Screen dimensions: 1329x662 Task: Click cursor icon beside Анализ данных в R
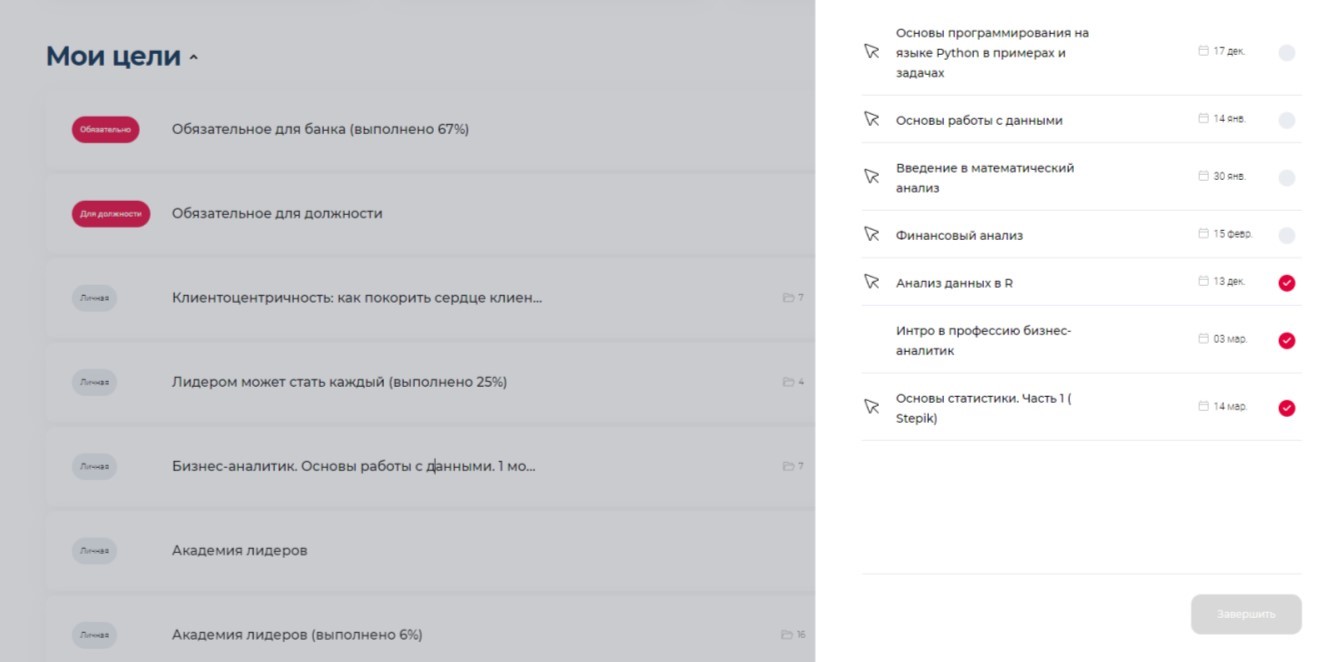(x=871, y=282)
